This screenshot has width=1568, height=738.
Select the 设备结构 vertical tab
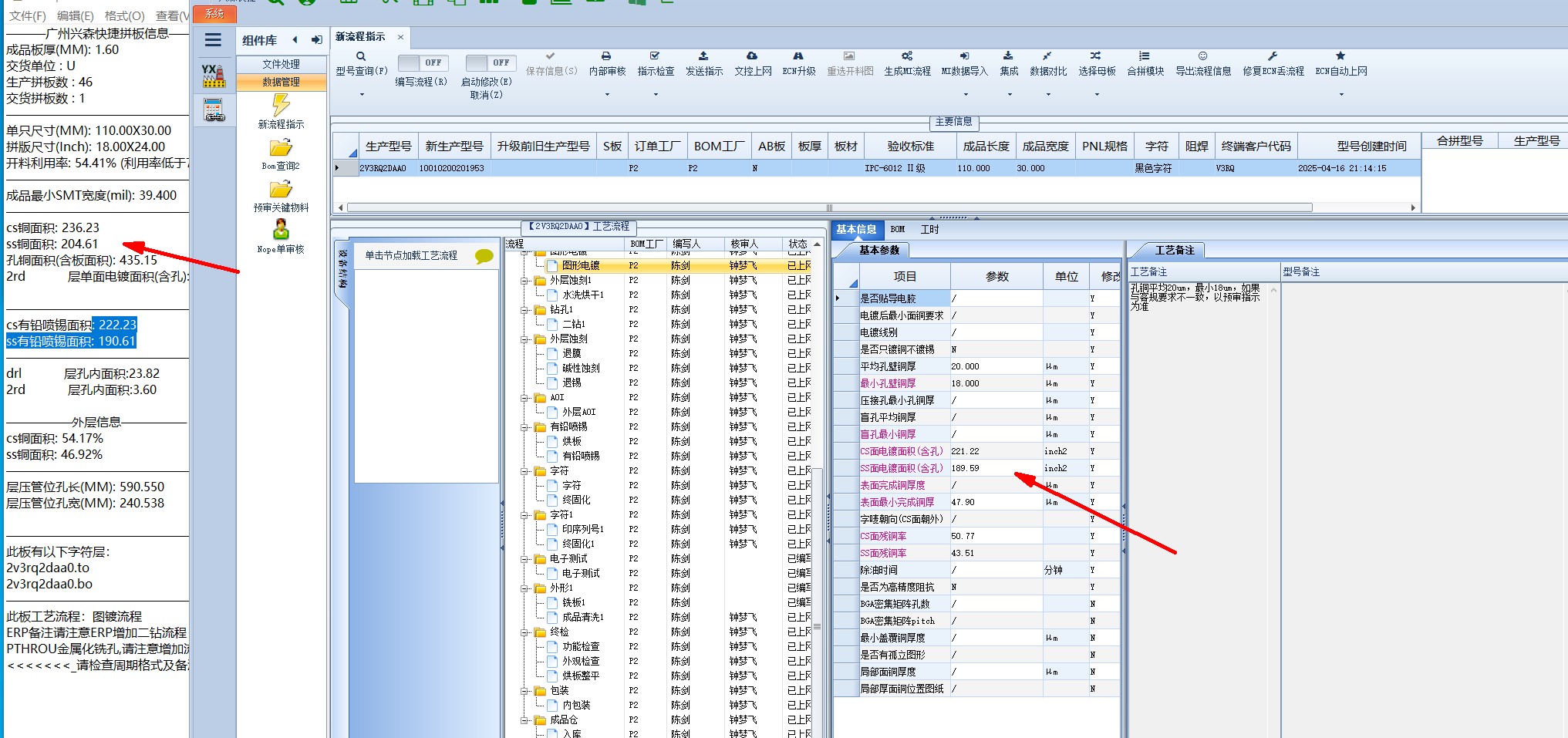tap(342, 269)
